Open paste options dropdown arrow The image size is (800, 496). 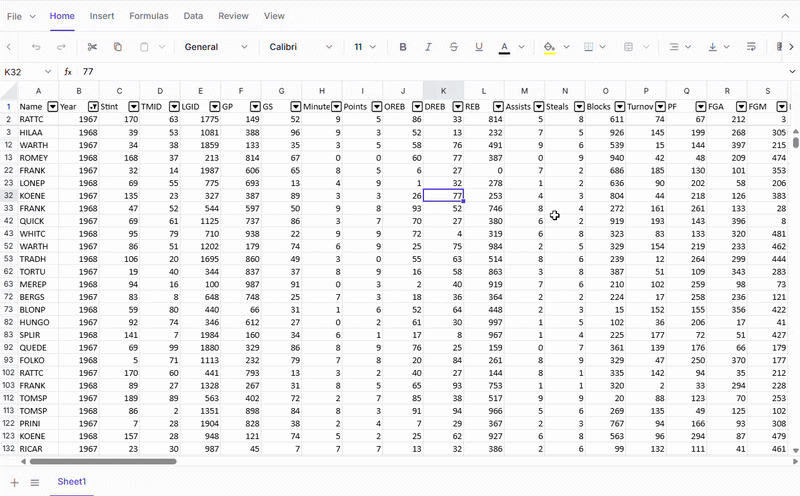(x=162, y=47)
